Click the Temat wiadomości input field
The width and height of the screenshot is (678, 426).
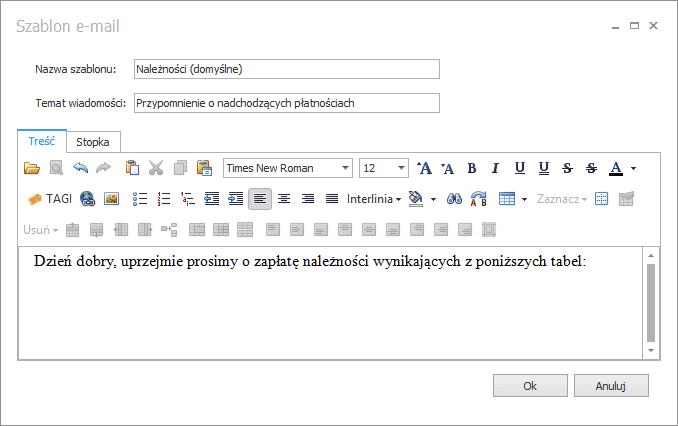[x=287, y=103]
